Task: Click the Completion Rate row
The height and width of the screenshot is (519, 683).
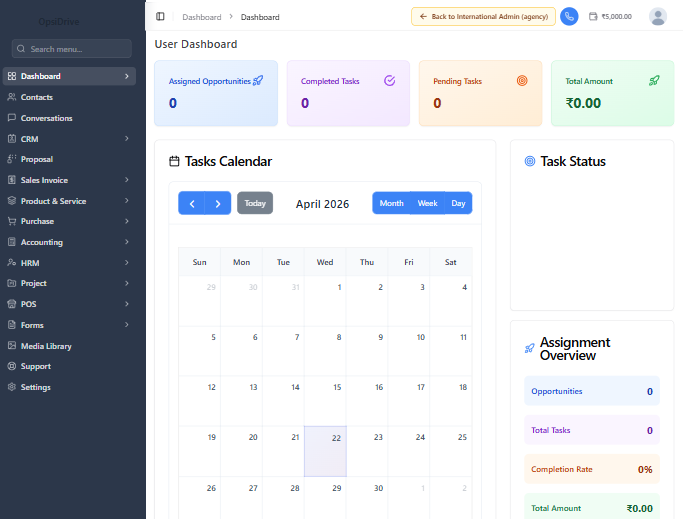Action: pos(592,469)
